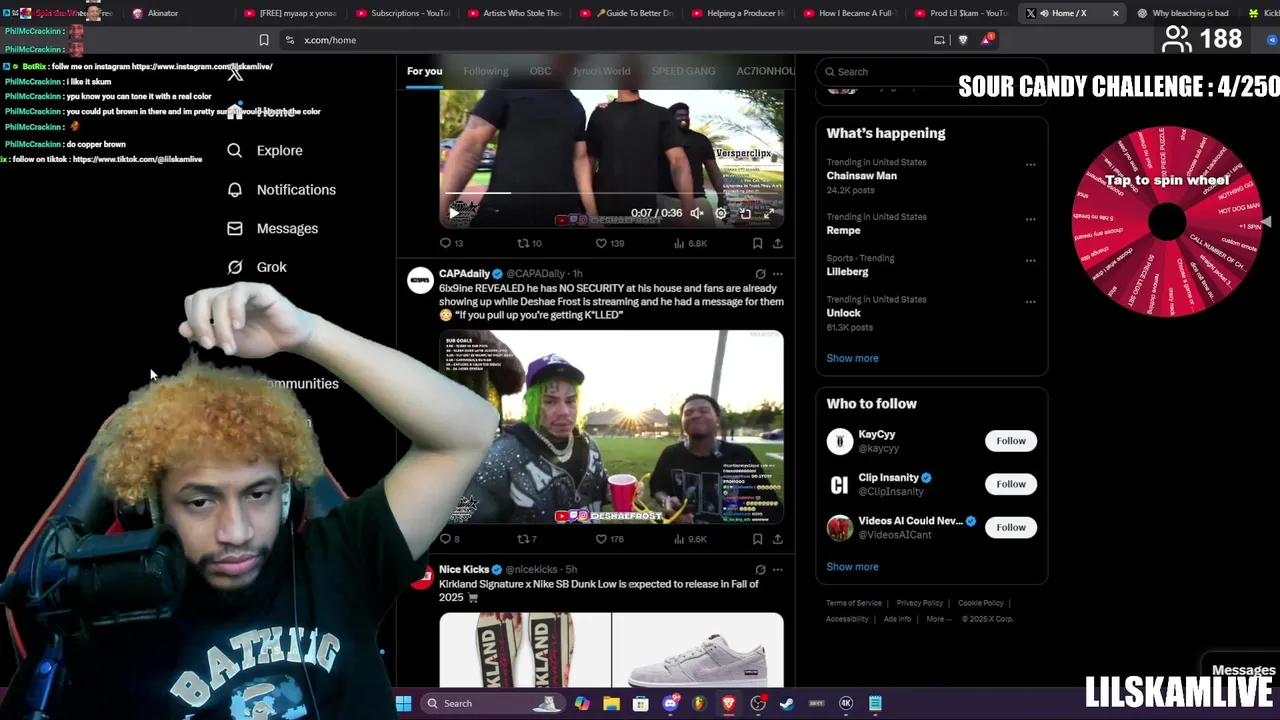This screenshot has height=720, width=1280.
Task: Open Steam from the taskbar
Action: coord(787,703)
